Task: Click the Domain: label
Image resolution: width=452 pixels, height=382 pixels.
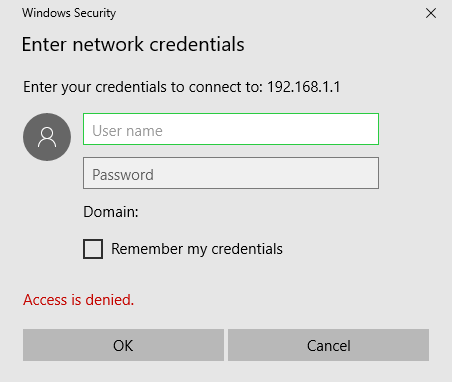Action: [111, 212]
